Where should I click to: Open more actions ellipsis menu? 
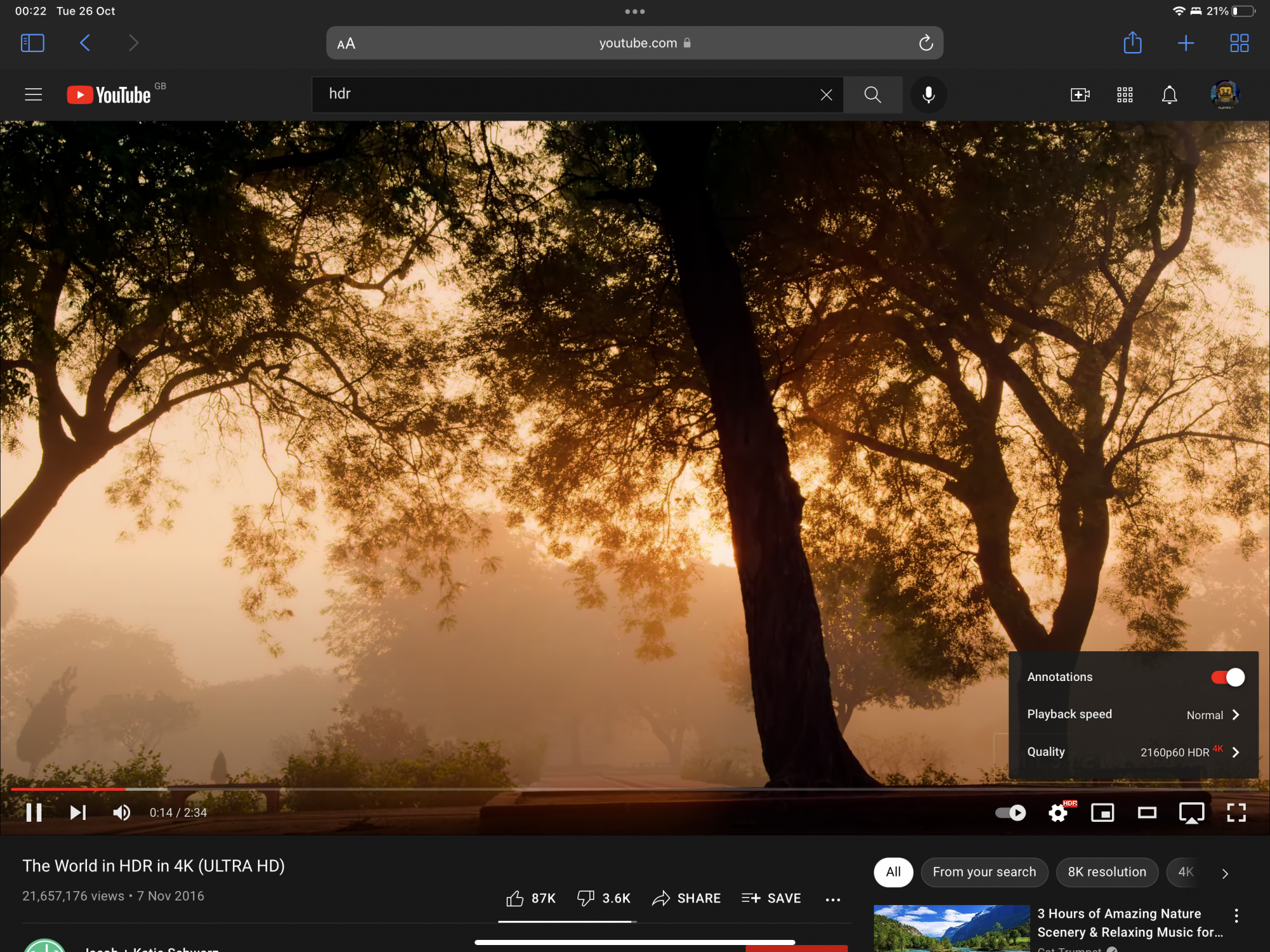click(833, 899)
